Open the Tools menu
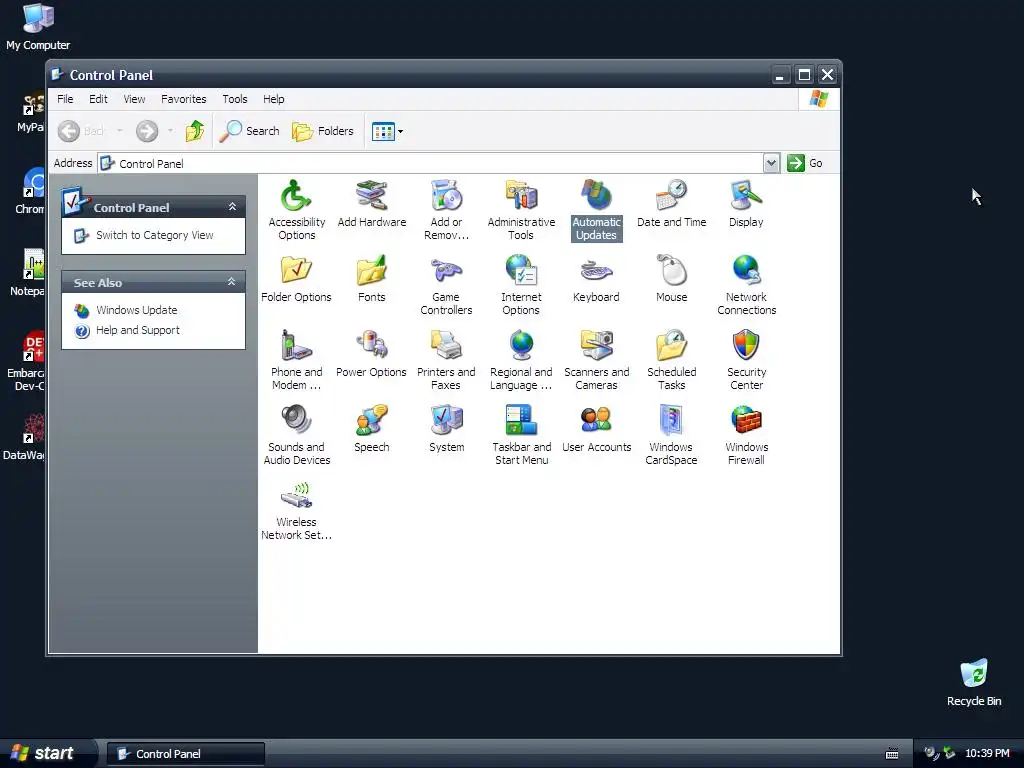This screenshot has height=768, width=1024. click(234, 99)
